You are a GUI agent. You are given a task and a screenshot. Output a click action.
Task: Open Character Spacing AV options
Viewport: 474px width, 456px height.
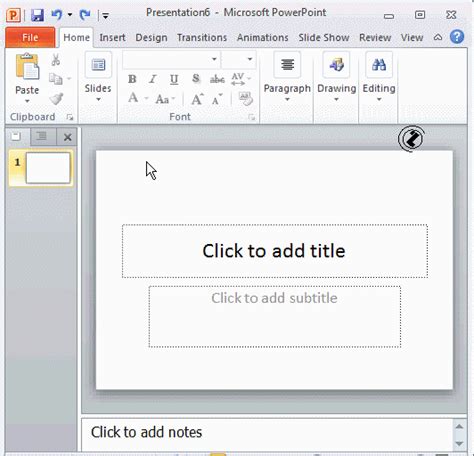[240, 79]
